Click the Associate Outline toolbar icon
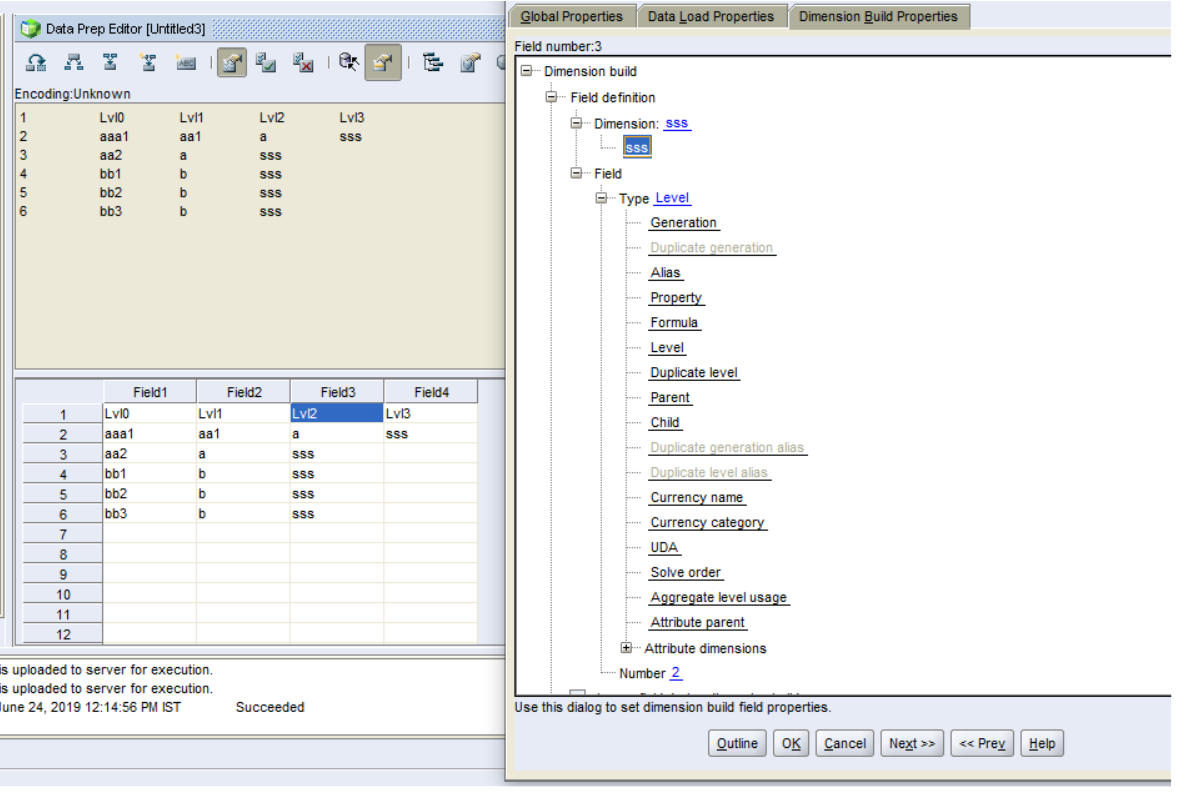The height and width of the screenshot is (793, 1194). (36, 62)
